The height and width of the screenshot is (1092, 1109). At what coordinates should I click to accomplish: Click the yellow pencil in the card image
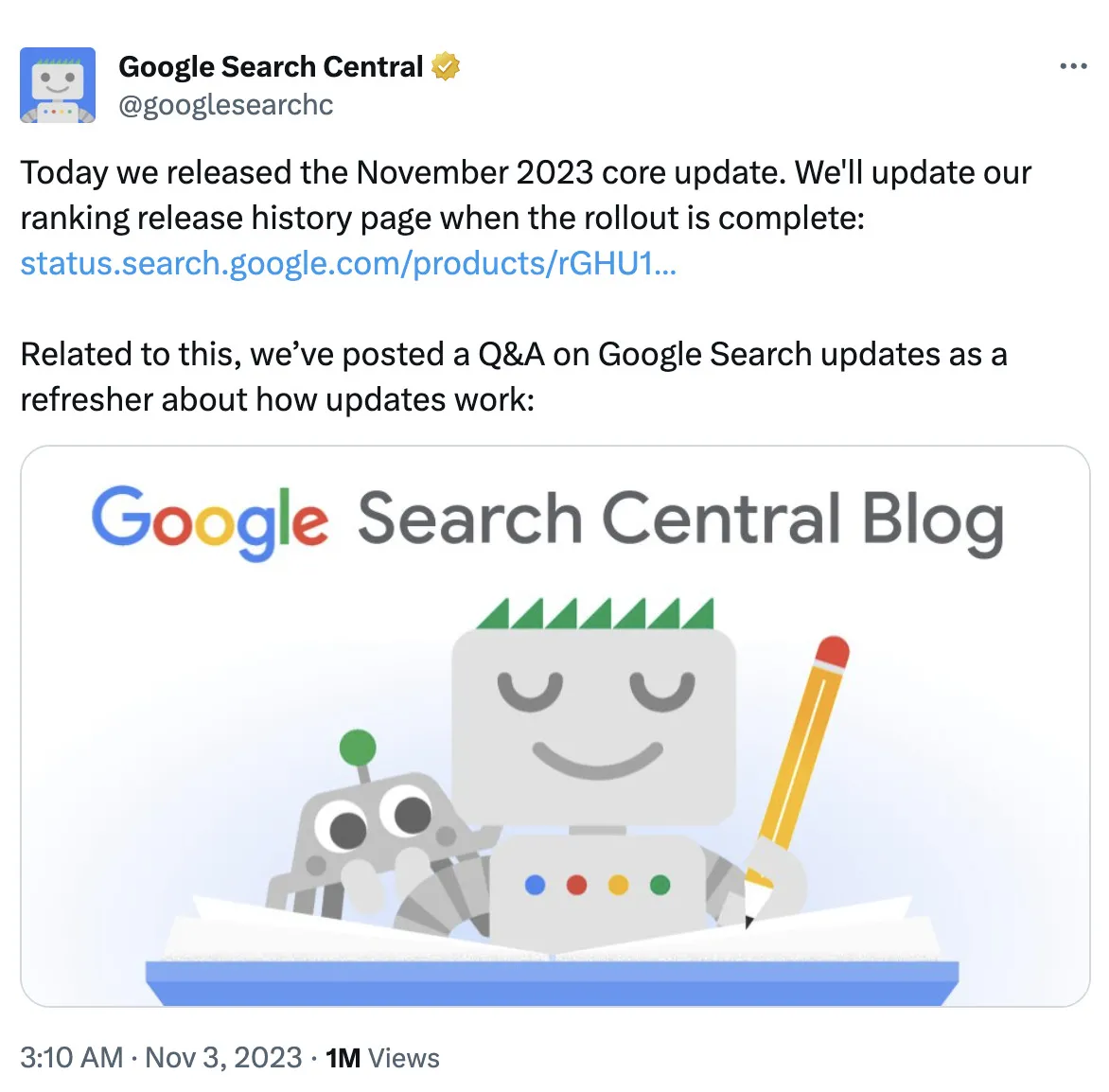click(x=803, y=748)
